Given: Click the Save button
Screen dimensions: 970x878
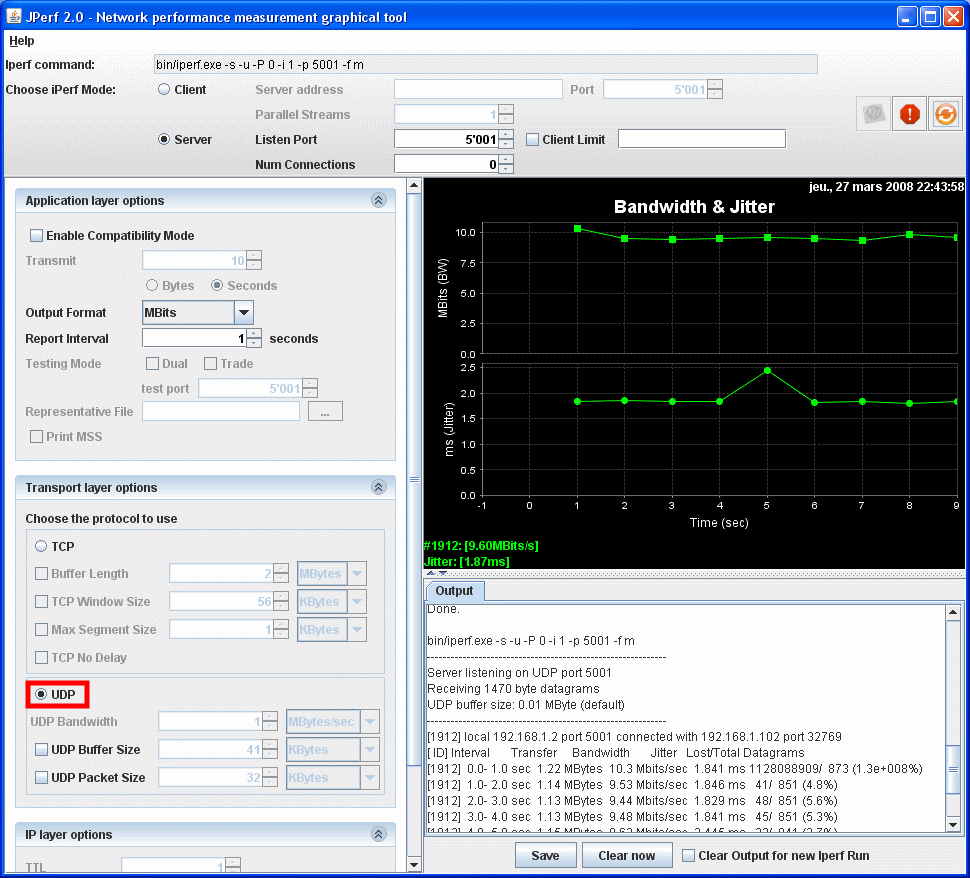Looking at the screenshot, I should 545,855.
